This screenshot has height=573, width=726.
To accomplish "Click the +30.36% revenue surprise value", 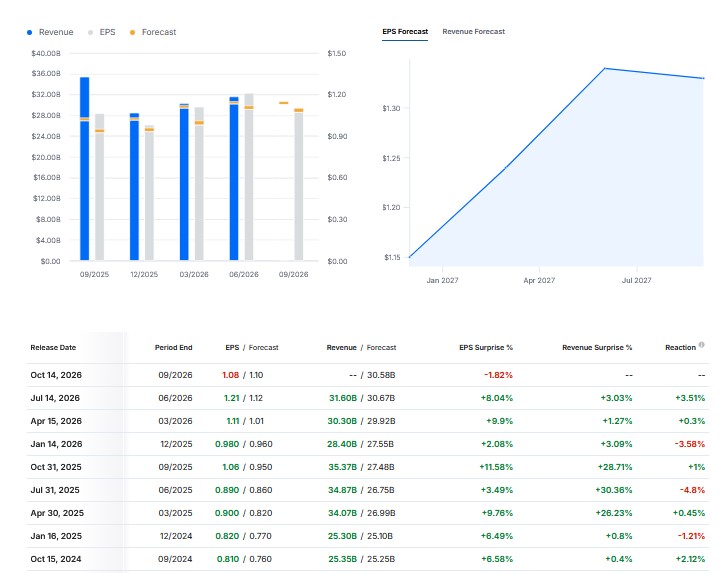I will click(613, 490).
